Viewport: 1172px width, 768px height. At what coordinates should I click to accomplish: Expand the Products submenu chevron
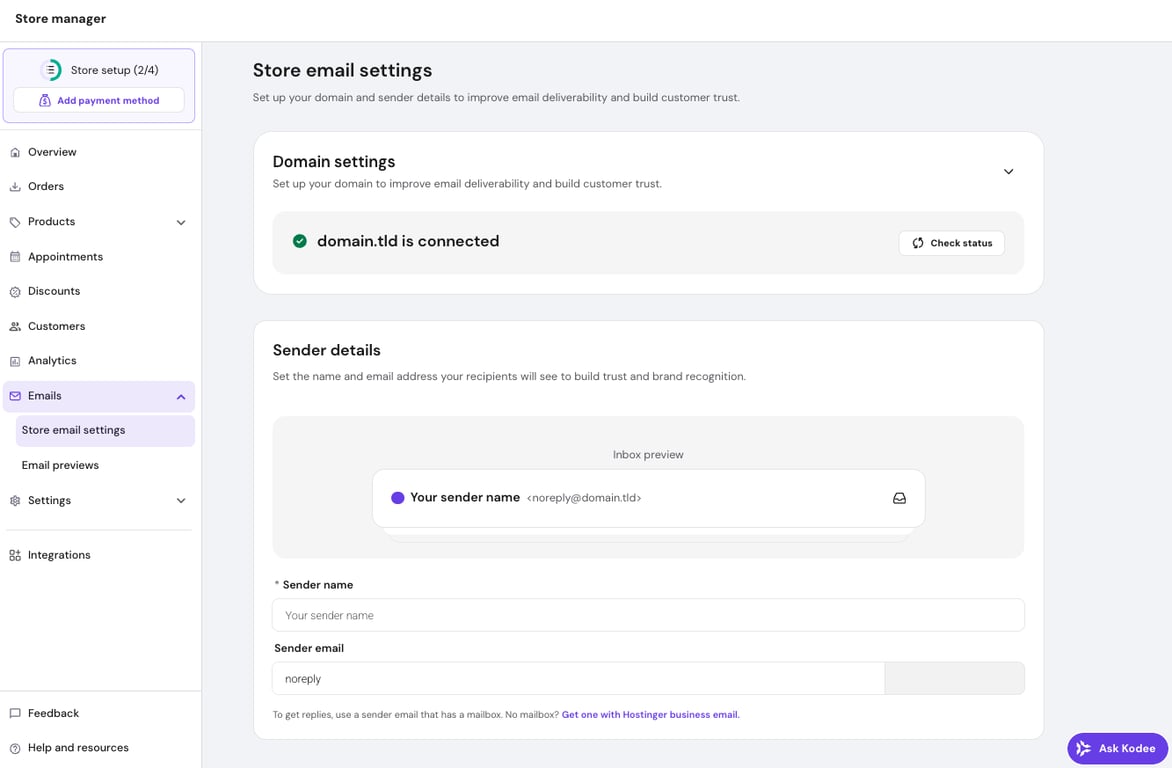pos(181,222)
